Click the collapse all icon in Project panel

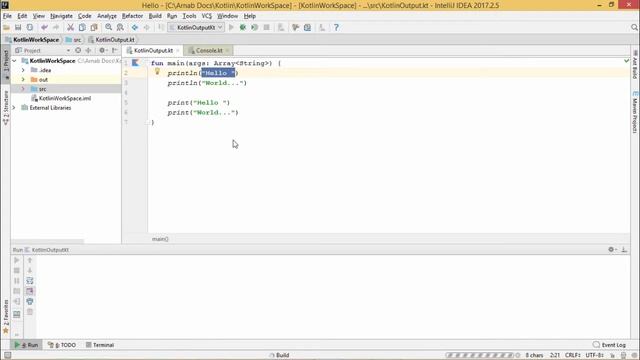(88, 50)
